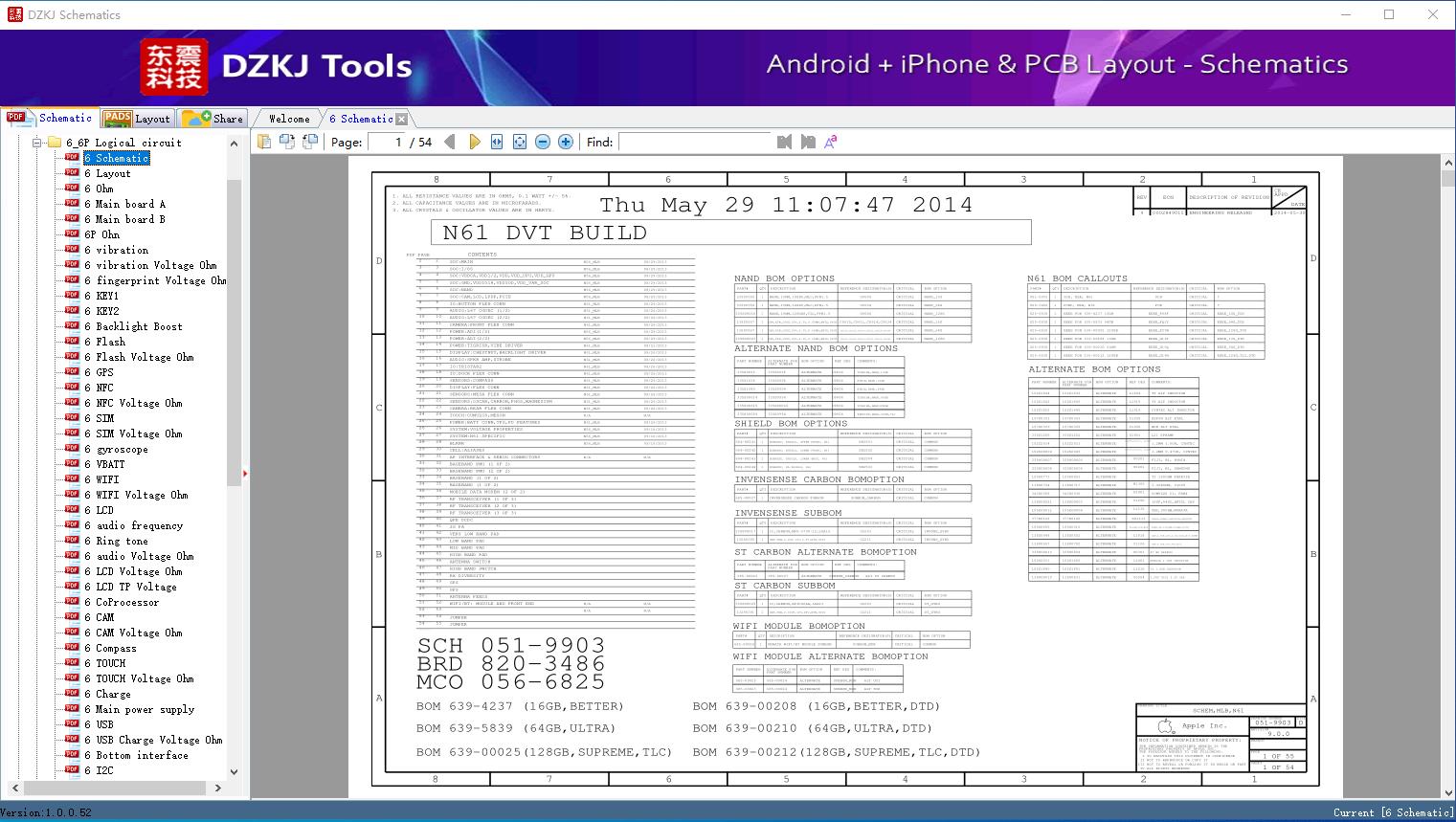Open 6 USB Charge Voltage Ohm
The height and width of the screenshot is (822, 1456).
point(153,740)
